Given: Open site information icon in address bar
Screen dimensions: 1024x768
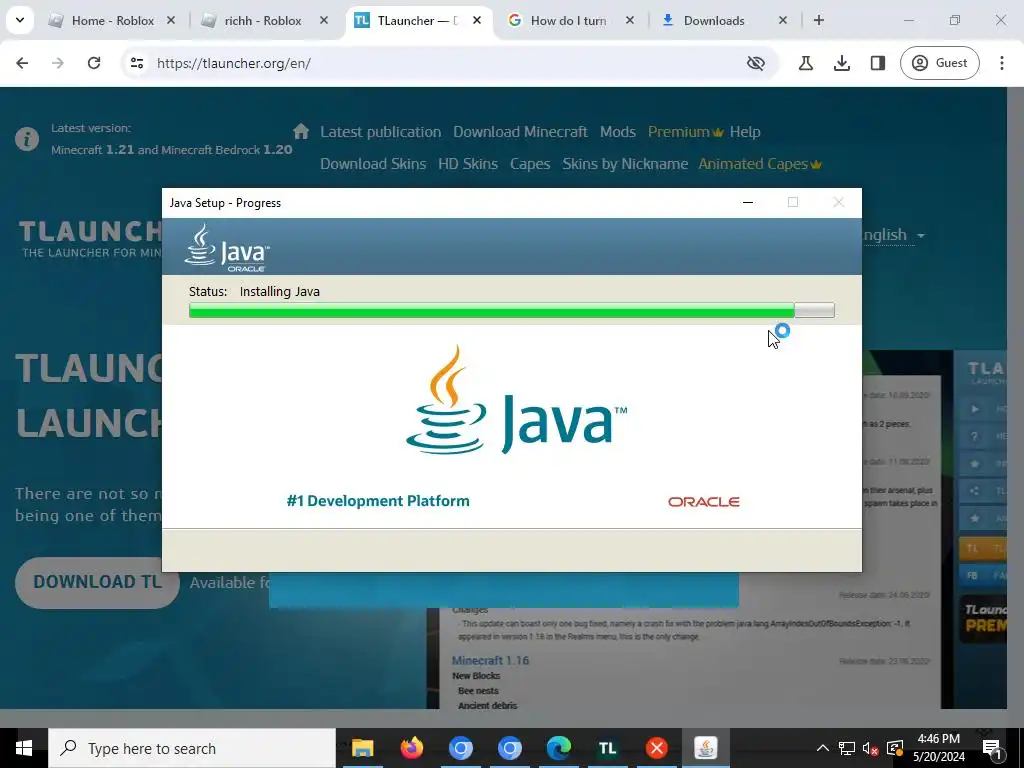Looking at the screenshot, I should coord(136,63).
